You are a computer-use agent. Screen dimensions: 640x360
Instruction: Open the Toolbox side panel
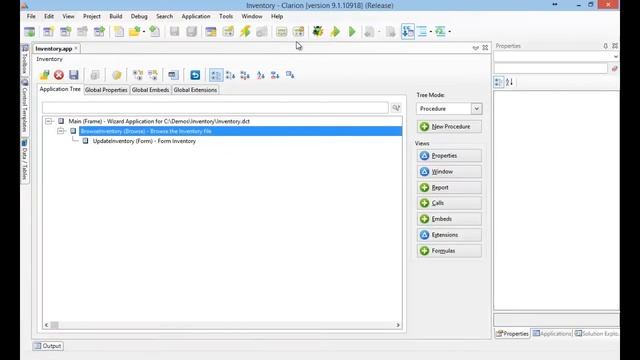click(x=24, y=60)
